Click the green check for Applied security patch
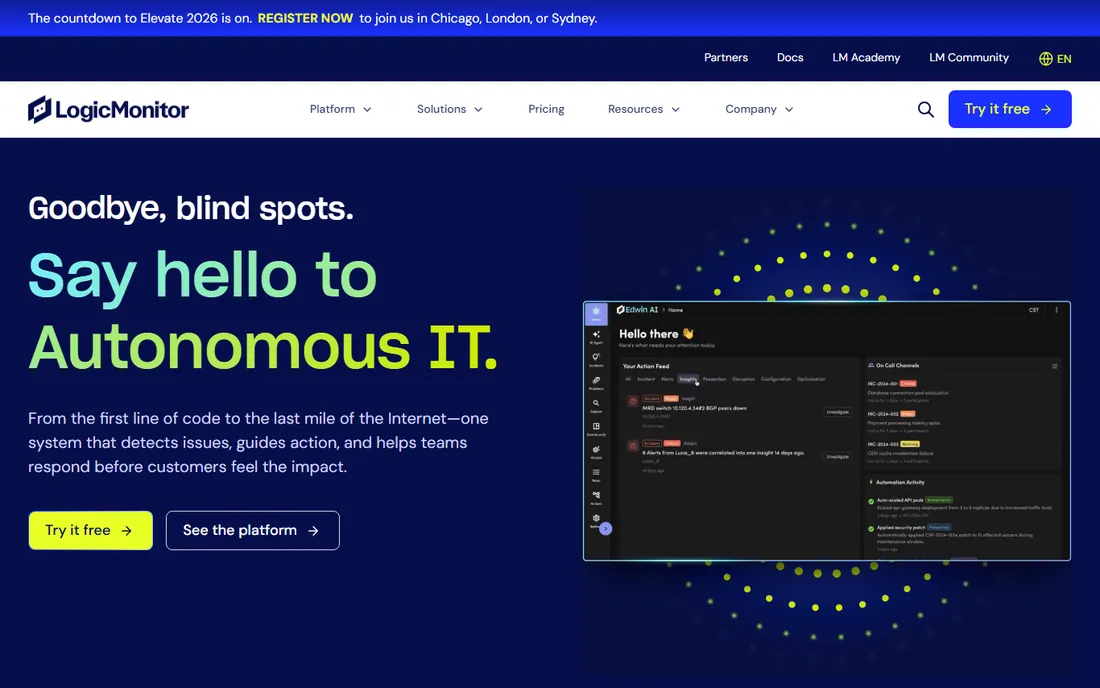1100x688 pixels. [x=871, y=529]
